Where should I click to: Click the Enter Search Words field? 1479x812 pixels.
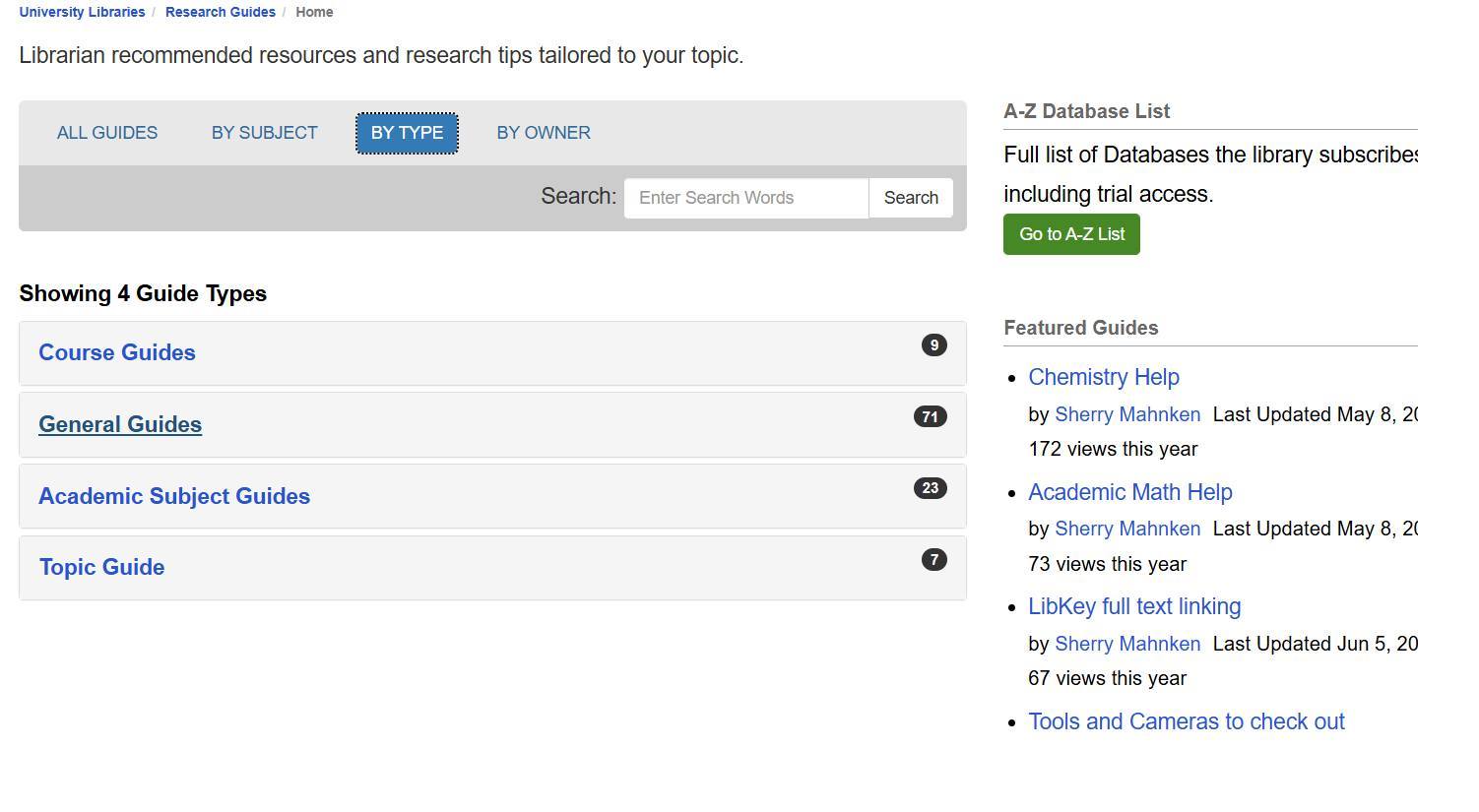click(x=746, y=198)
